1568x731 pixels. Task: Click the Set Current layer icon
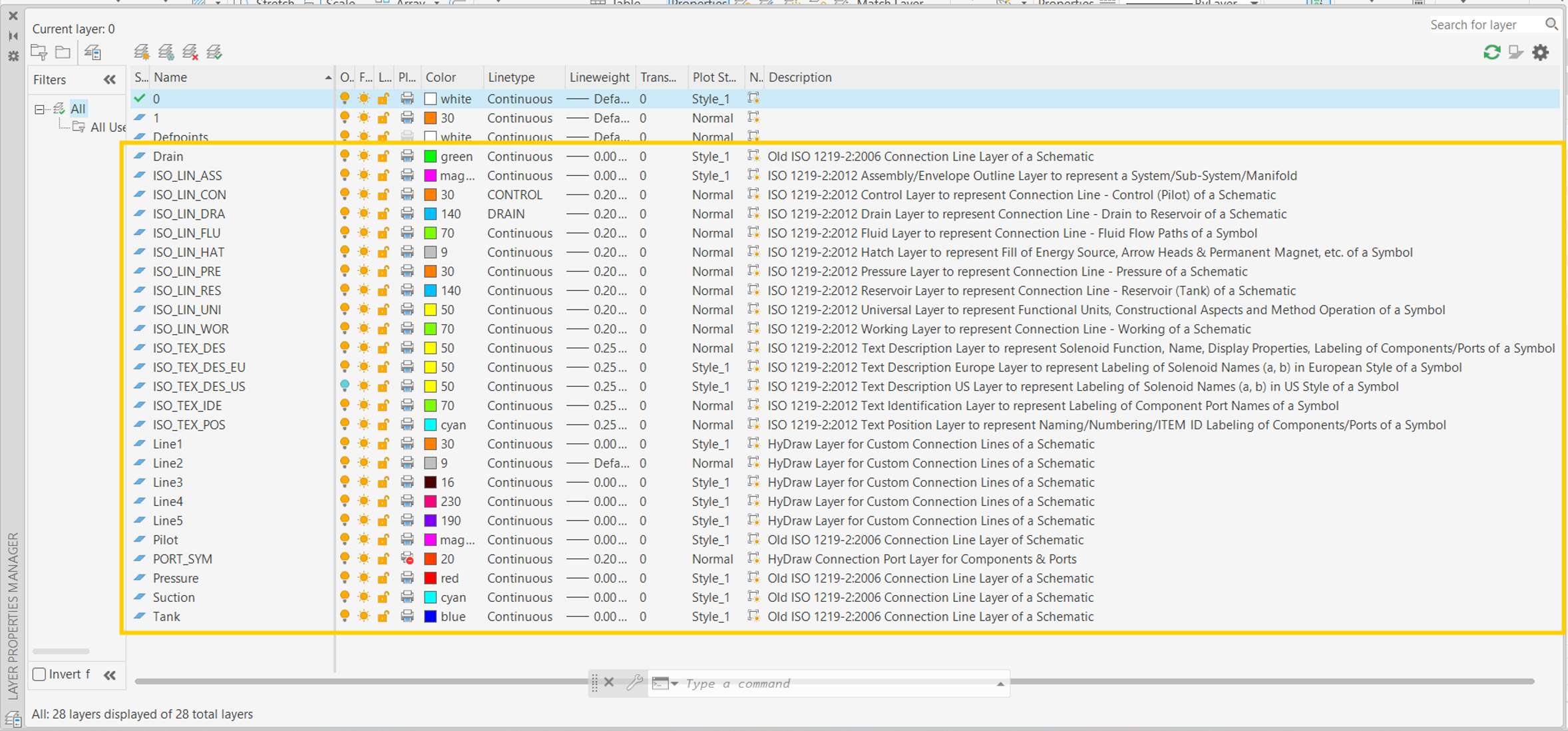[214, 52]
